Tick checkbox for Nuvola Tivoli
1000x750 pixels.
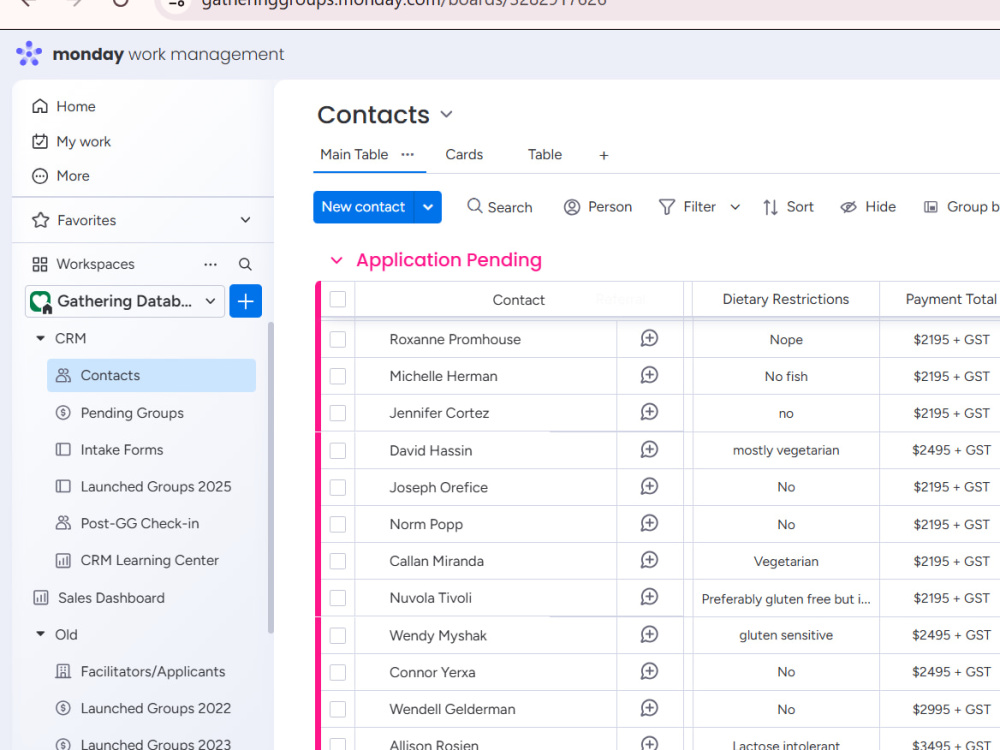(x=338, y=598)
